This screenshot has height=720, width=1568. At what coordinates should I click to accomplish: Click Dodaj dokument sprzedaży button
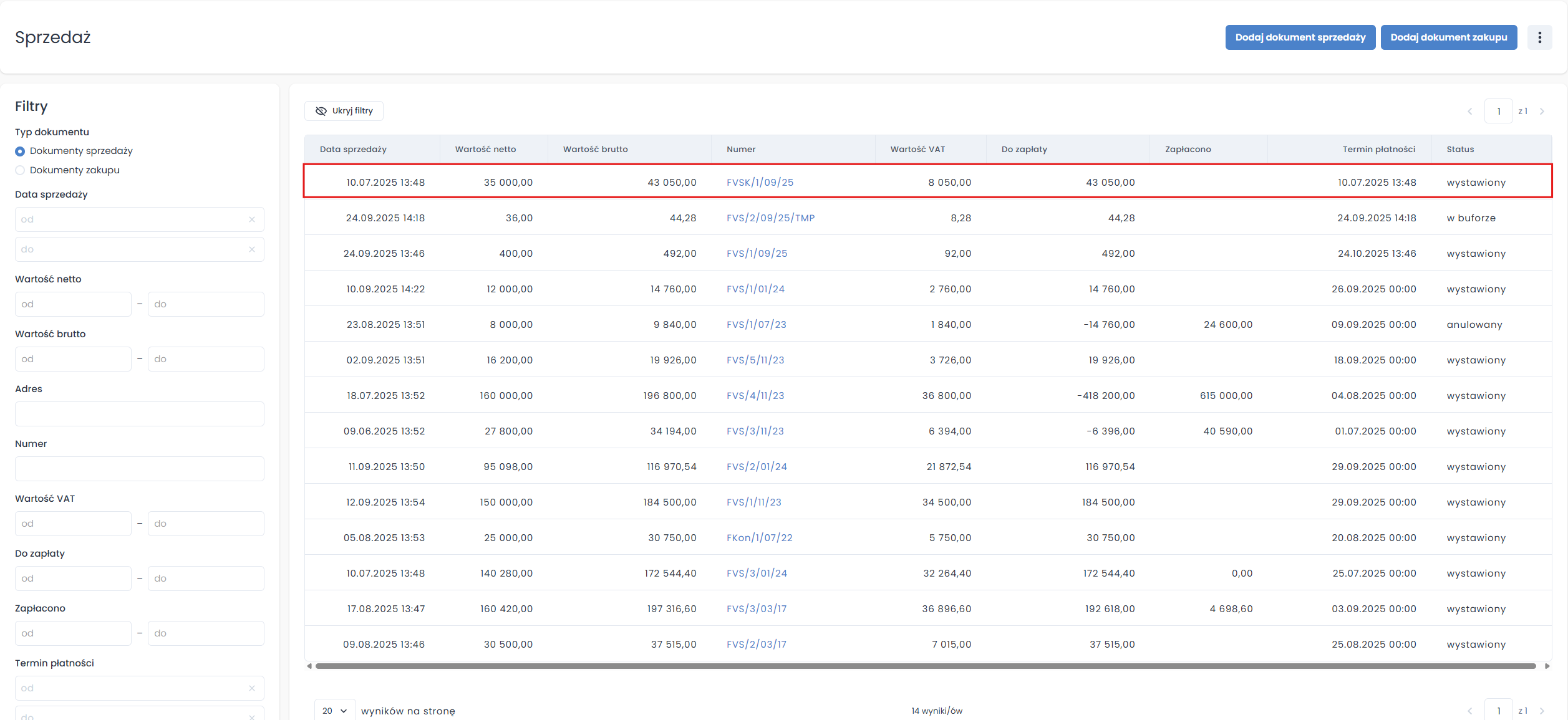coord(1300,37)
